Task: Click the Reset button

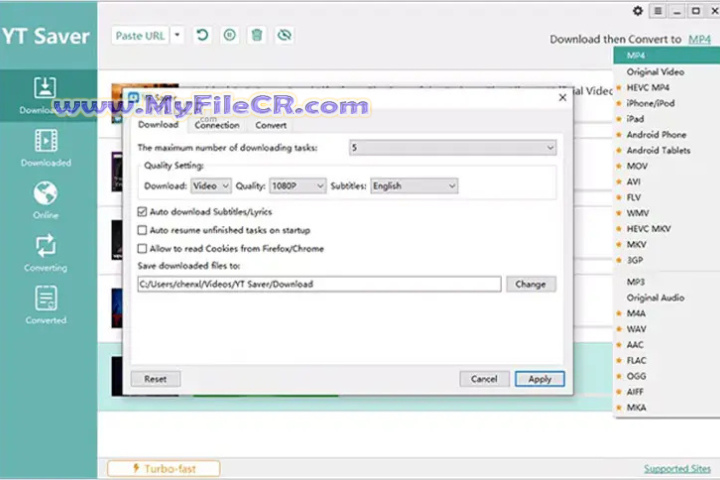Action: [x=155, y=379]
